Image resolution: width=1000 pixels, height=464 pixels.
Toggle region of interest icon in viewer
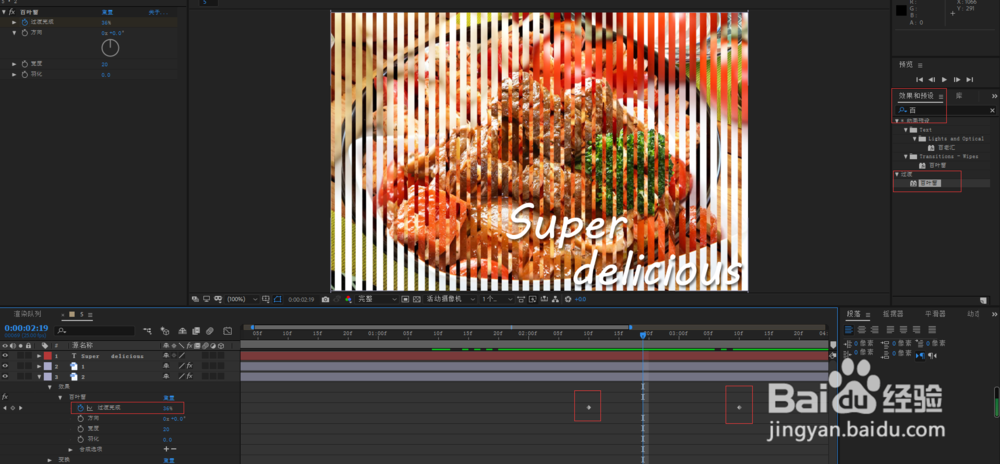pyautogui.click(x=406, y=299)
